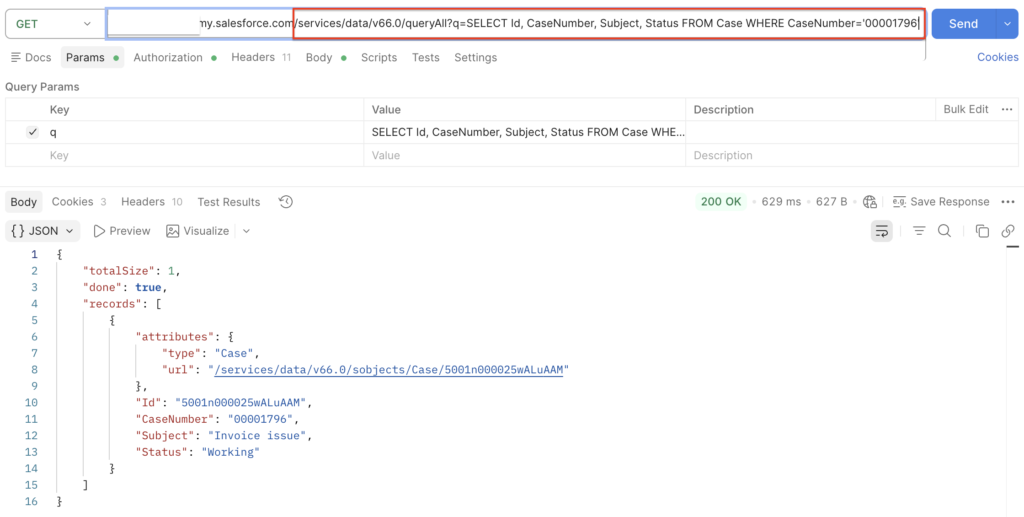Screen dimensions: 1024x517
Task: Open the Authorization tab
Action: coord(175,57)
